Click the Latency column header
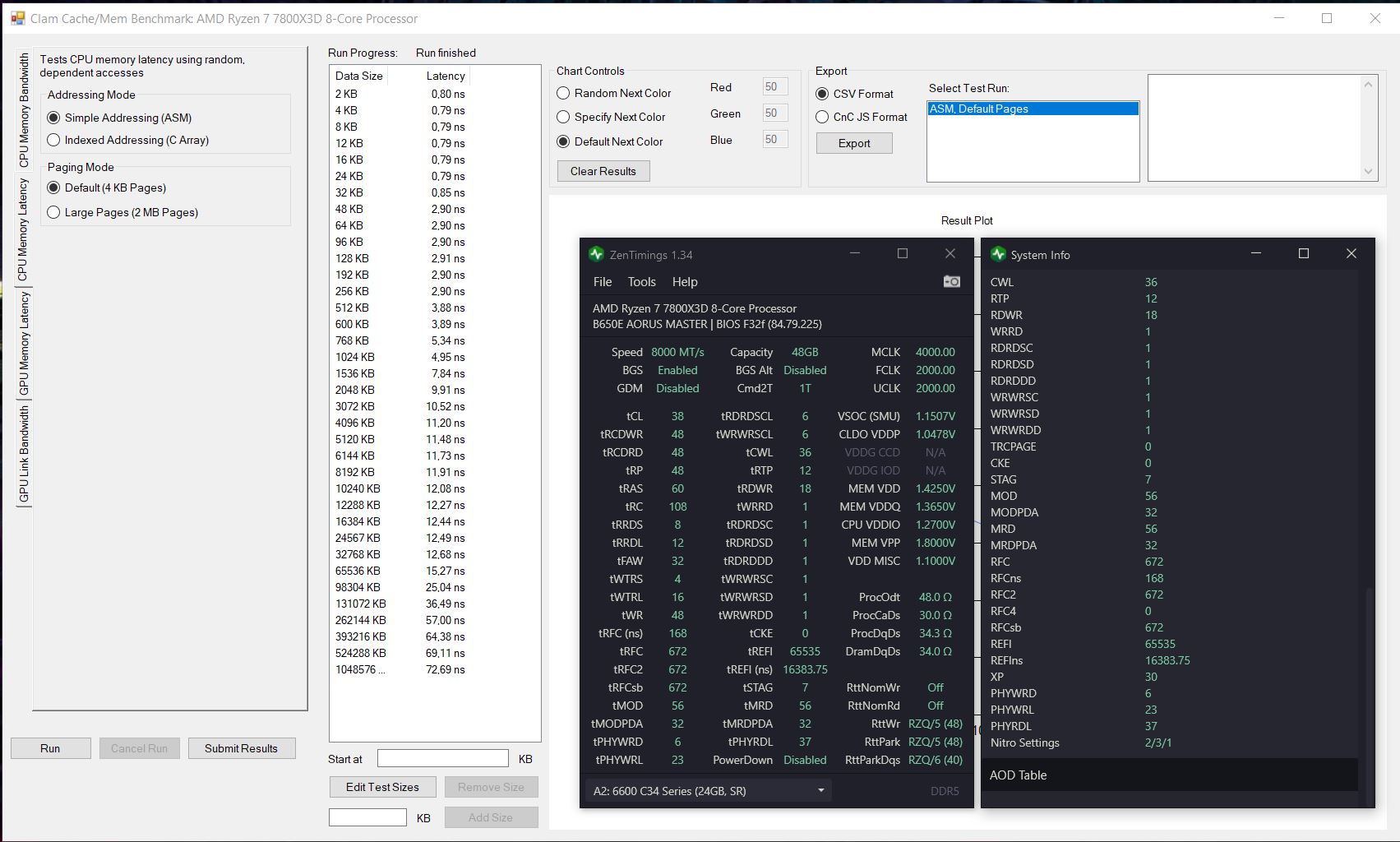1400x842 pixels. click(446, 76)
